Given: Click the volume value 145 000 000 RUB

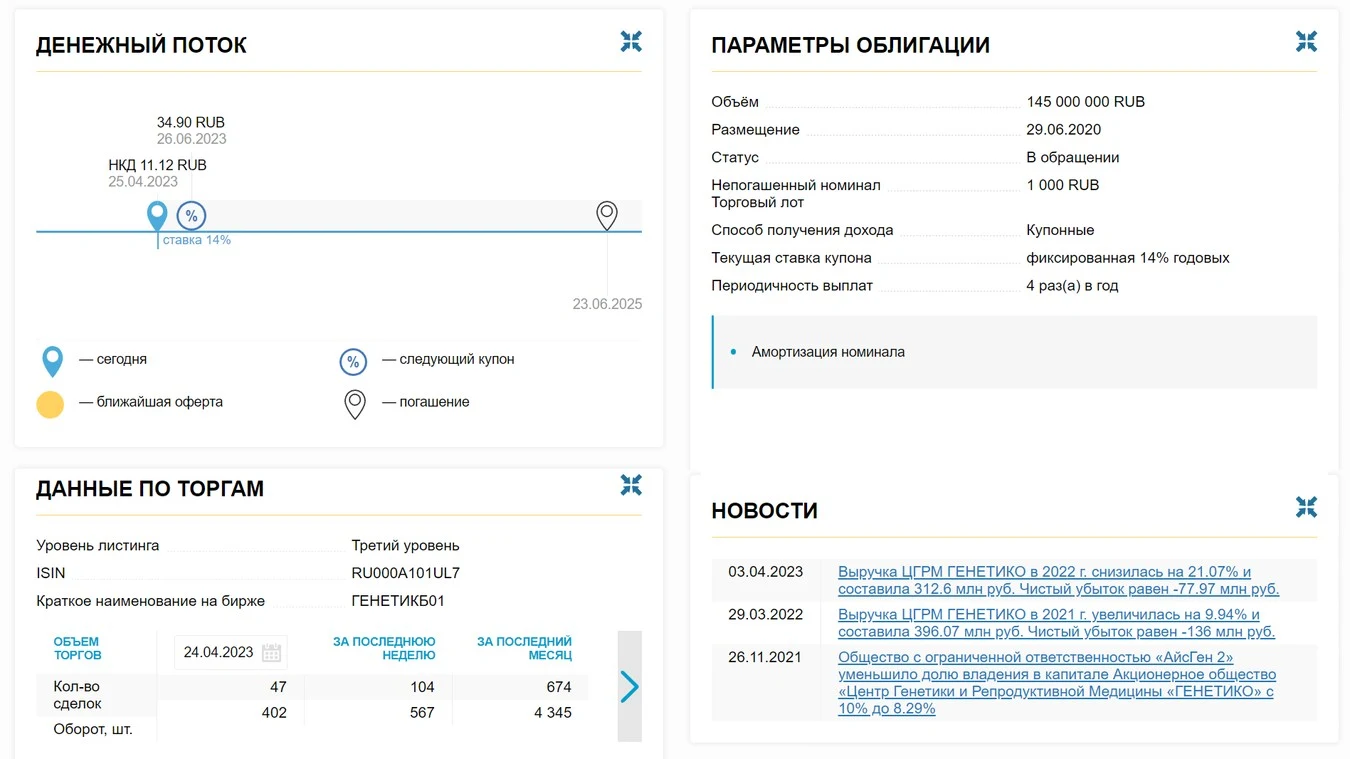Looking at the screenshot, I should click(x=1086, y=102).
